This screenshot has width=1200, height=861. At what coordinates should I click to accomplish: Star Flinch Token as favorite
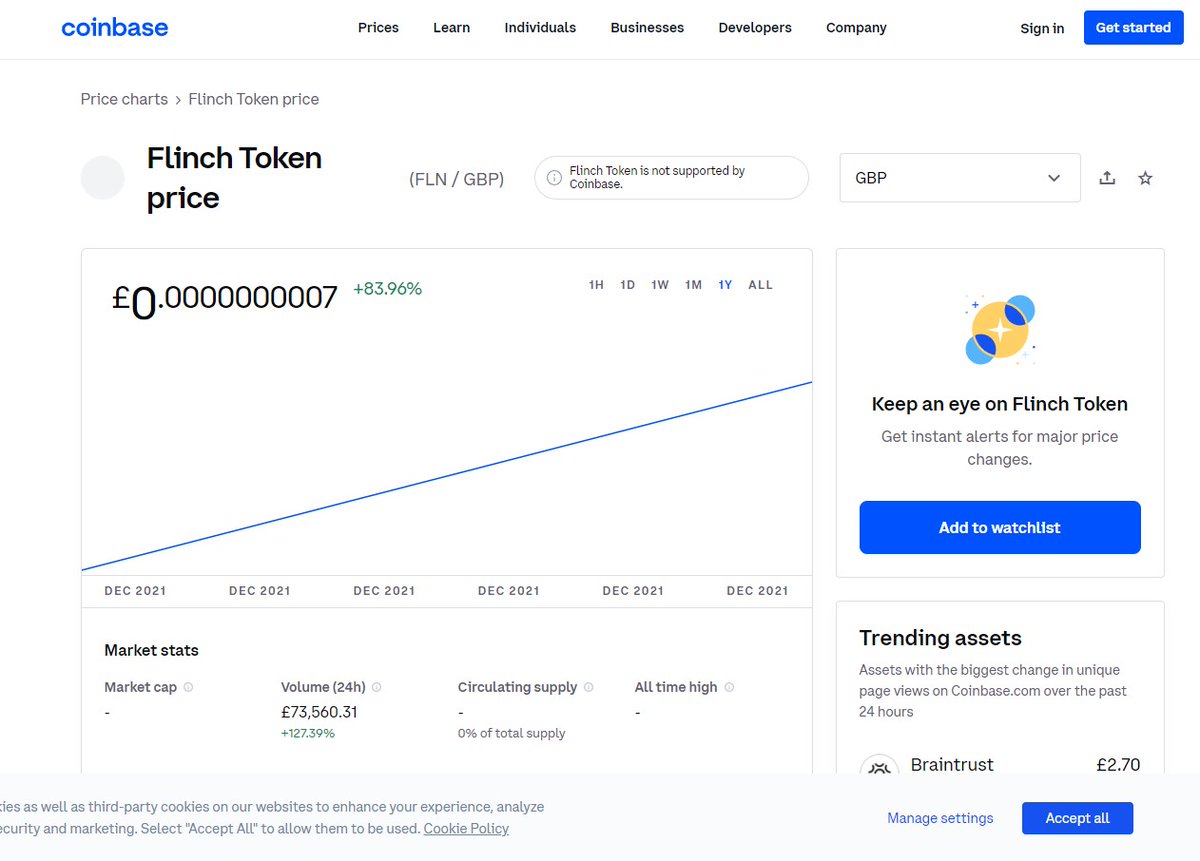(1146, 178)
